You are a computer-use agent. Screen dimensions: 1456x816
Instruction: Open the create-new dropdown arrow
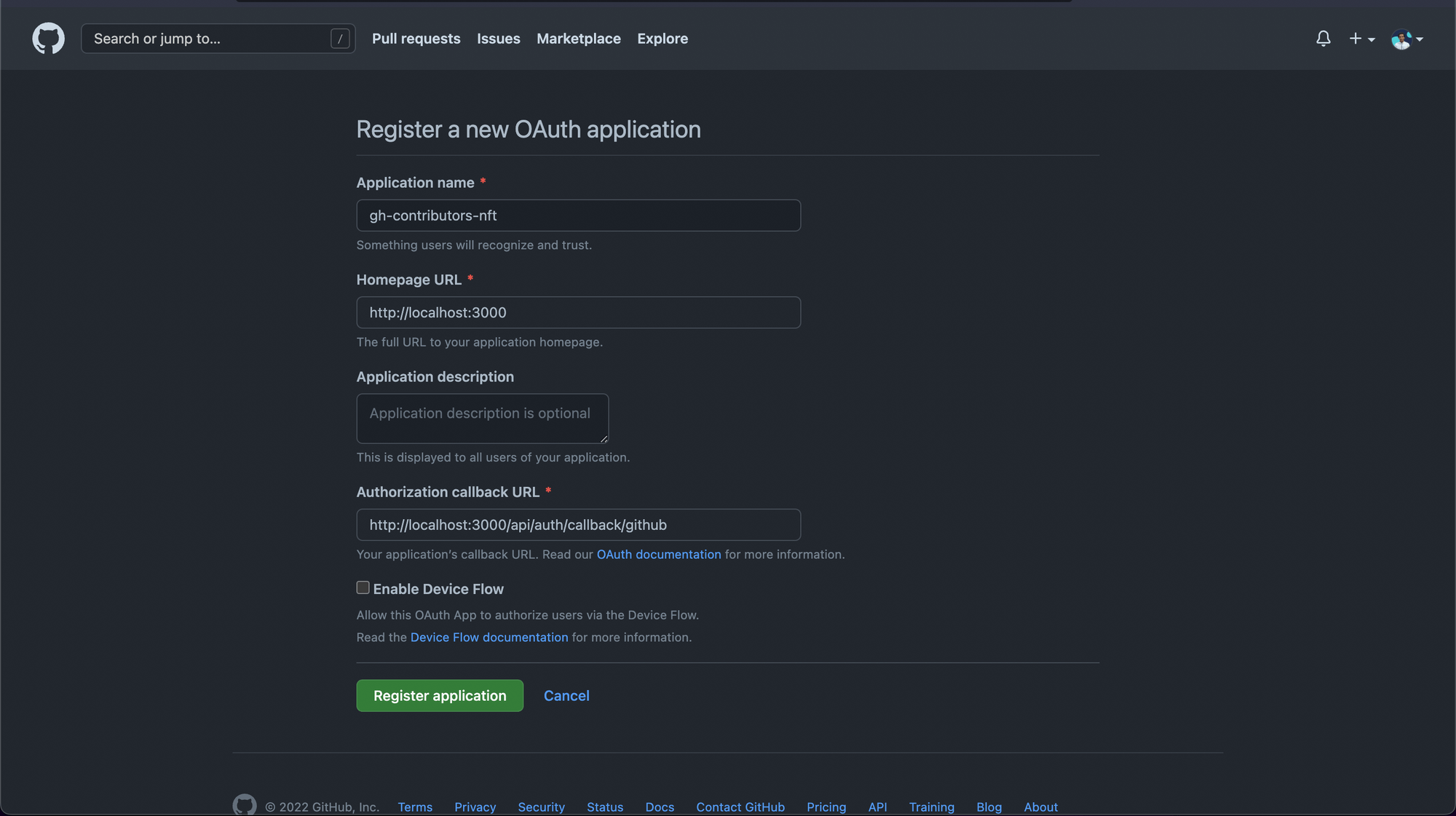[x=1371, y=41]
